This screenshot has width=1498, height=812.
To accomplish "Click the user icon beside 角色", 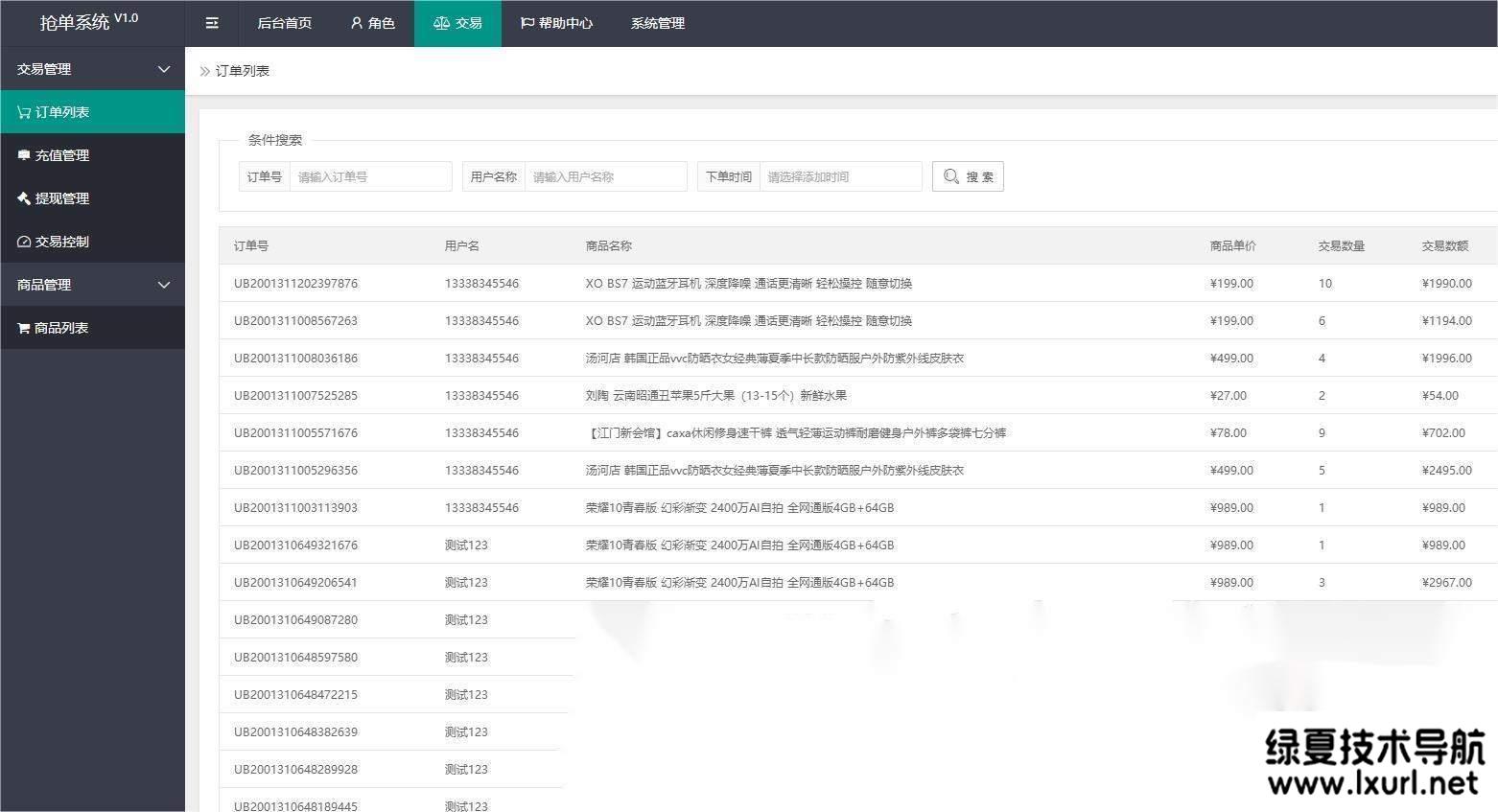I will click(357, 23).
